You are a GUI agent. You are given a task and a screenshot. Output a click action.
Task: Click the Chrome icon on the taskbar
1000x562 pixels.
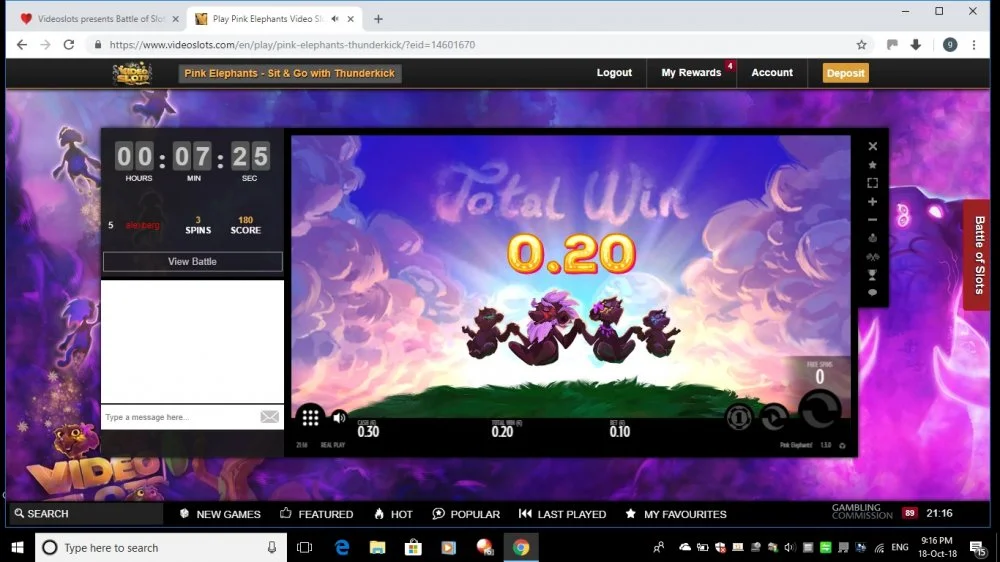(x=521, y=547)
